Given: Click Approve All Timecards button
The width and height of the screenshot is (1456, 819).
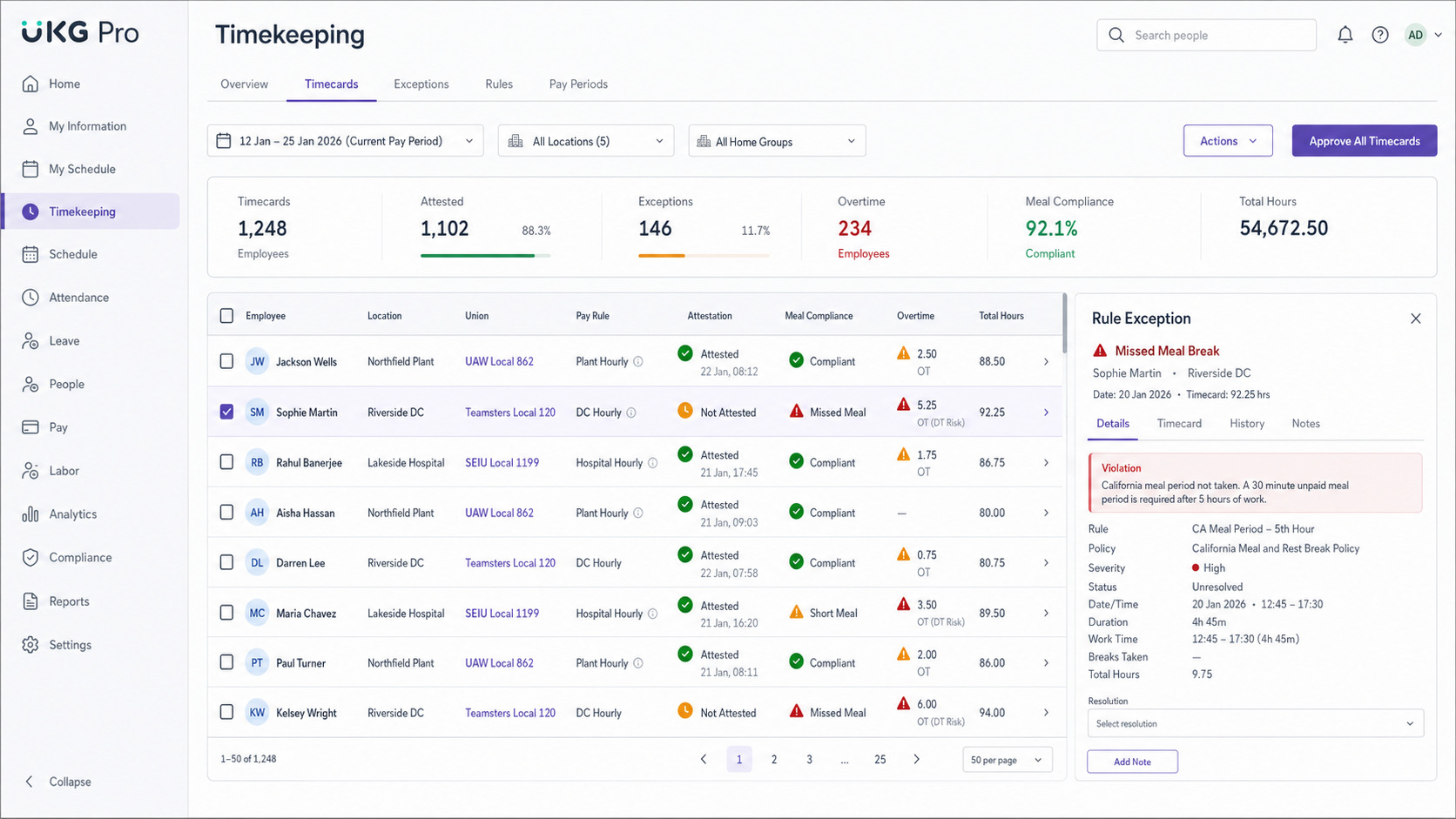Looking at the screenshot, I should pos(1365,141).
